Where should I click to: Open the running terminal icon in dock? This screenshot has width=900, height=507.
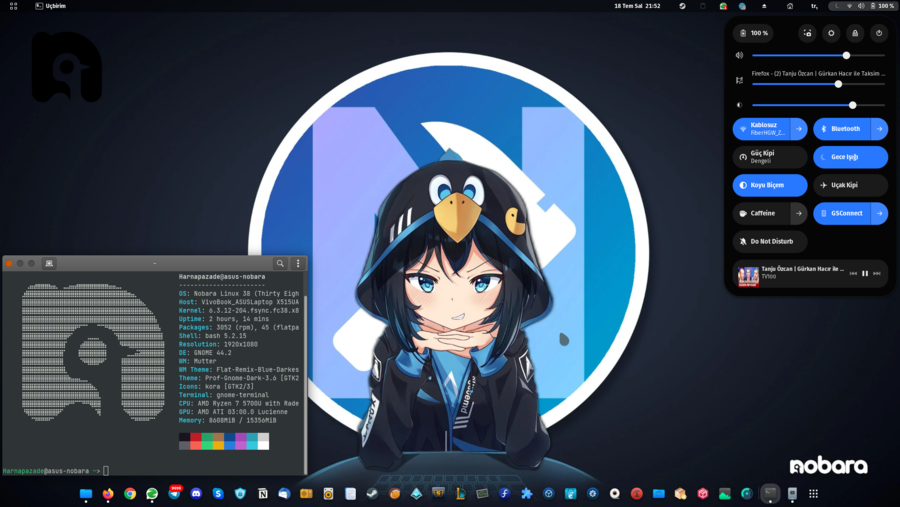click(x=770, y=493)
